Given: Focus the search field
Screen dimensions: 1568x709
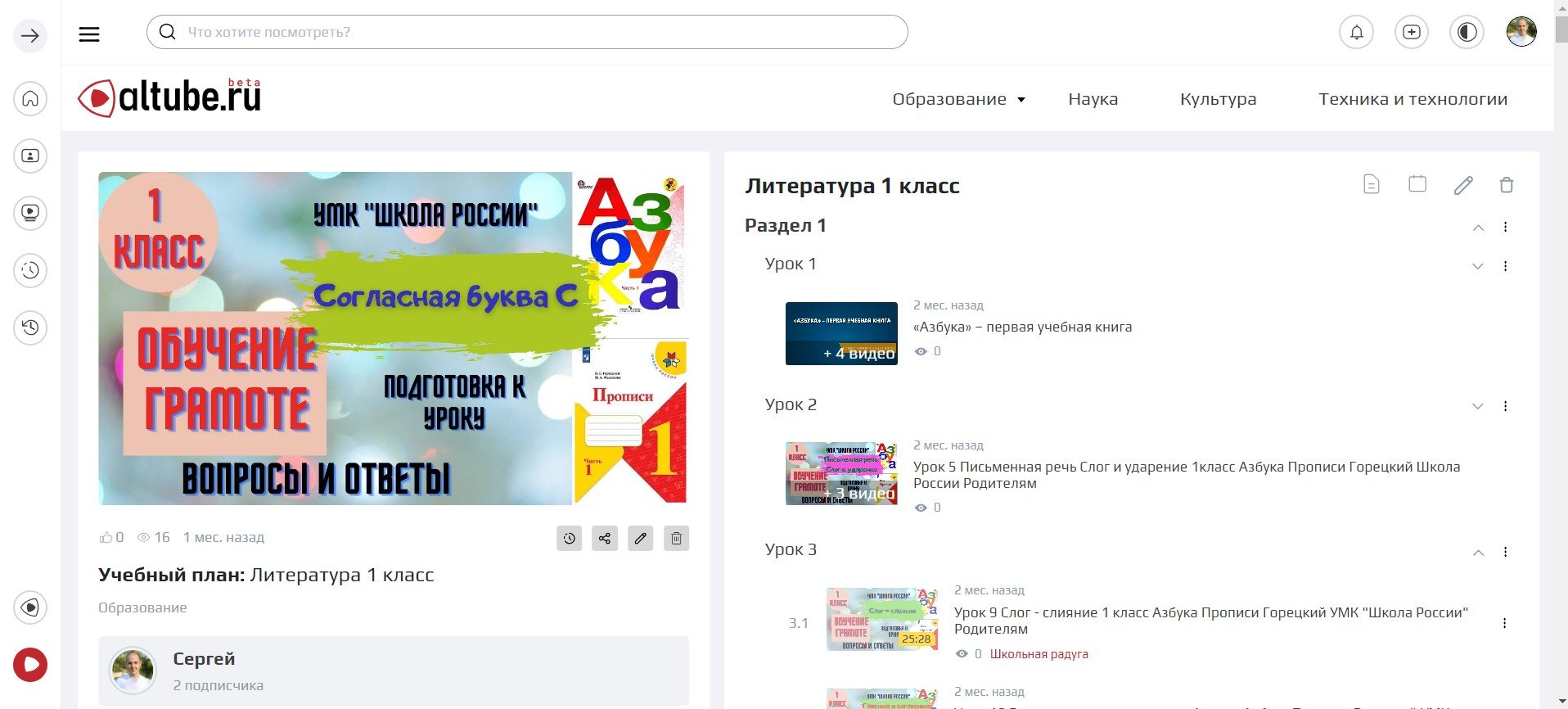Looking at the screenshot, I should [527, 32].
